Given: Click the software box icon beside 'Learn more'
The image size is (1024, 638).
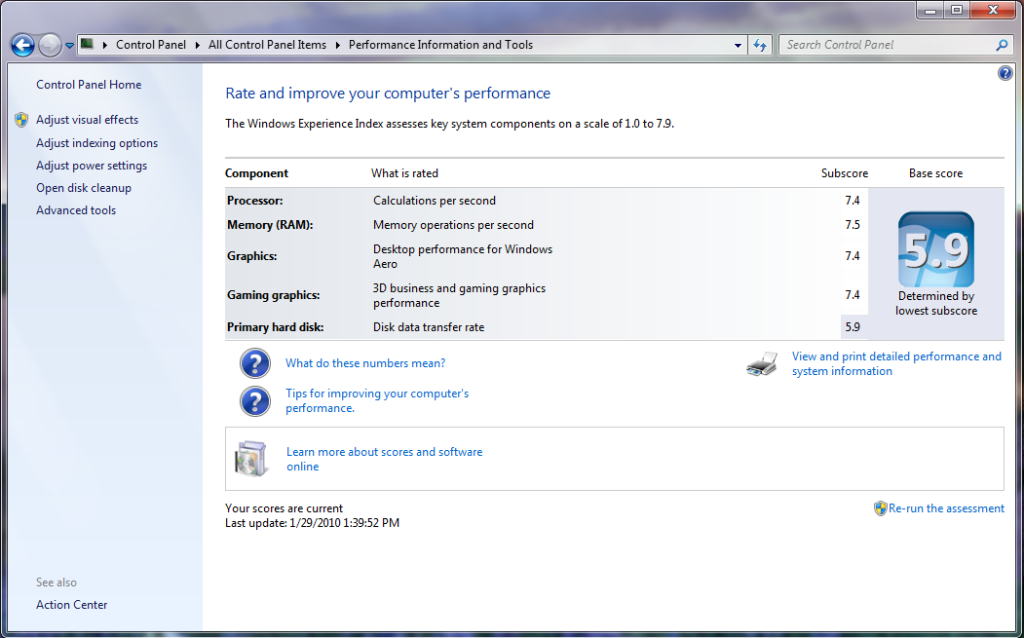Looking at the screenshot, I should 250,459.
